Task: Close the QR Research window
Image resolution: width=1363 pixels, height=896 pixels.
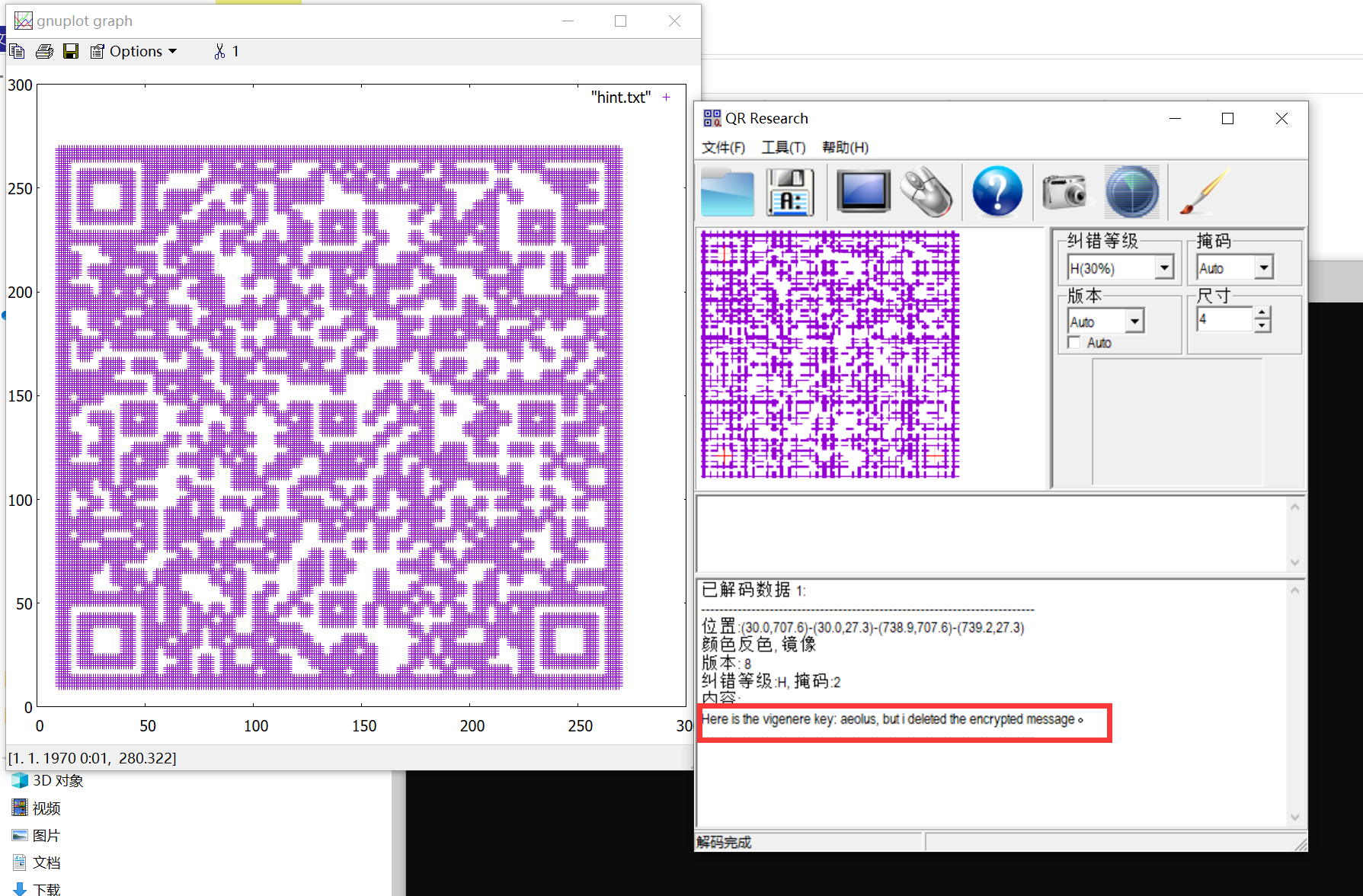Action: click(x=1281, y=118)
